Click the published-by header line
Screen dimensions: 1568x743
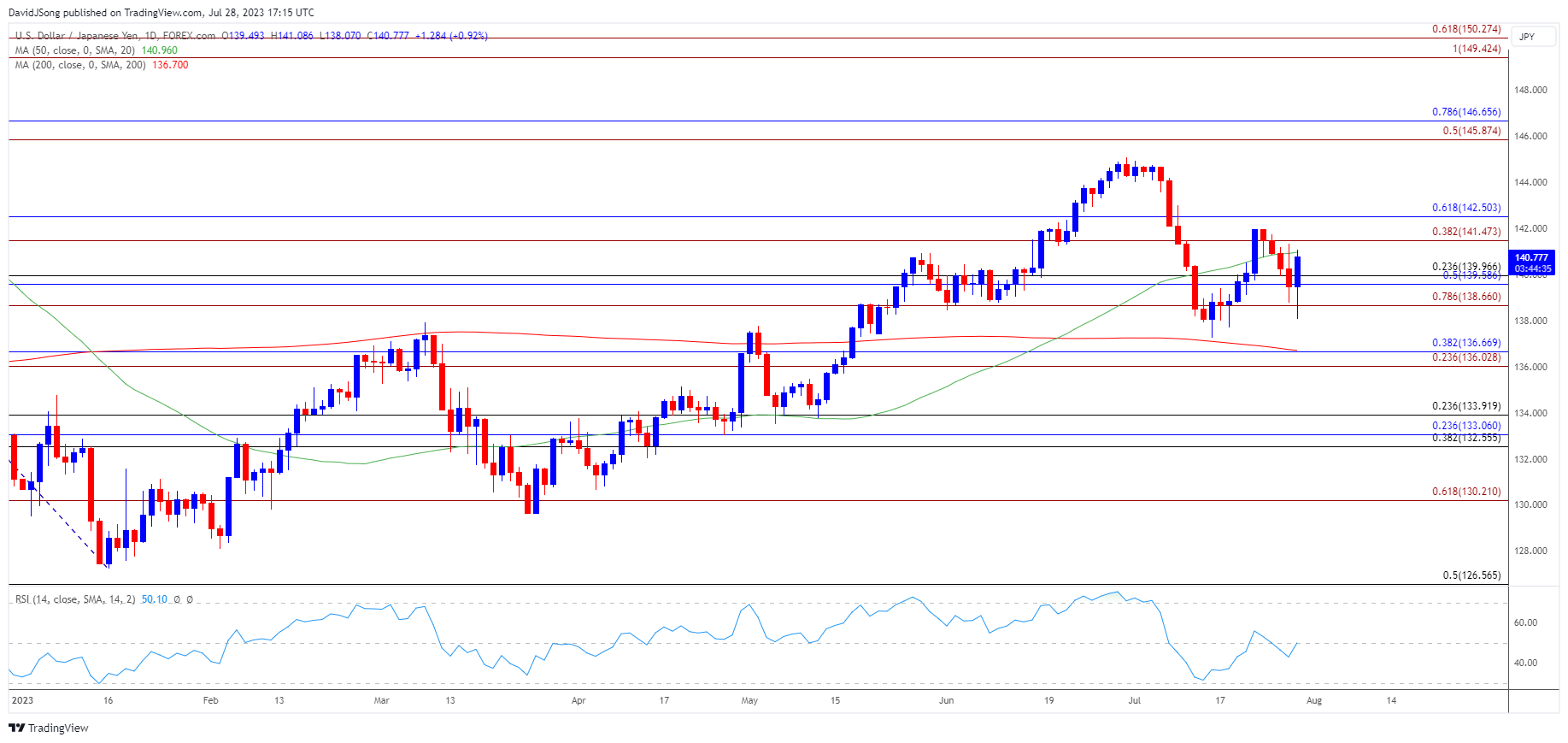coord(161,13)
